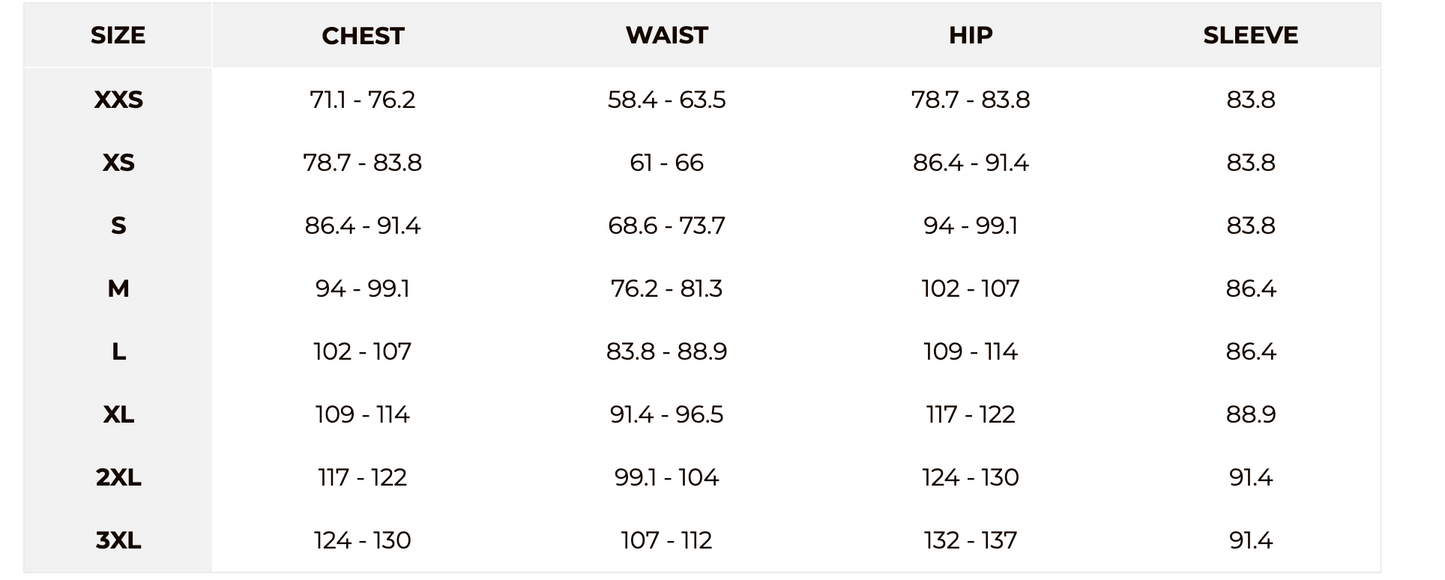
Task: Click the HIP column header
Action: 970,36
